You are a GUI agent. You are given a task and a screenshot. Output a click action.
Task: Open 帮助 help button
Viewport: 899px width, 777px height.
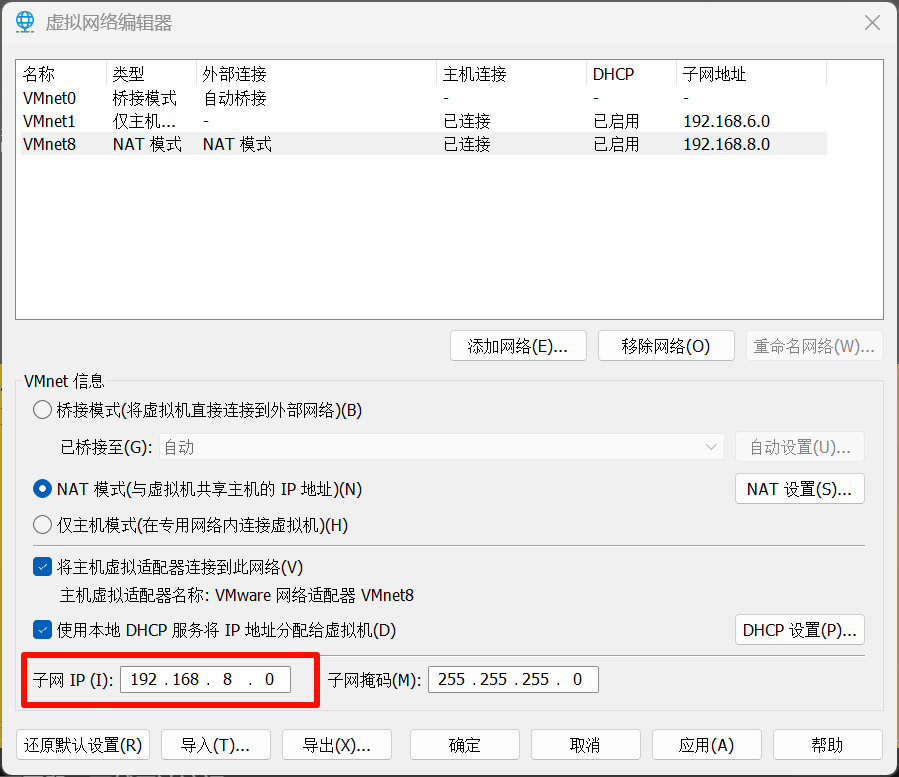point(828,745)
